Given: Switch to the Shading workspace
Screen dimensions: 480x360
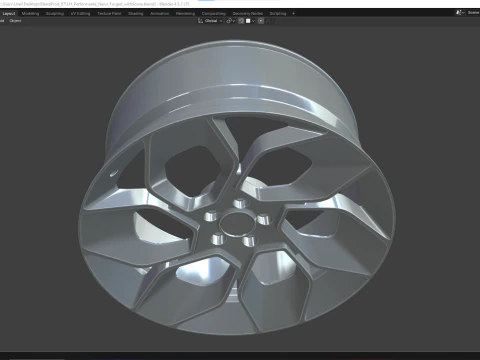Looking at the screenshot, I should pyautogui.click(x=136, y=14).
